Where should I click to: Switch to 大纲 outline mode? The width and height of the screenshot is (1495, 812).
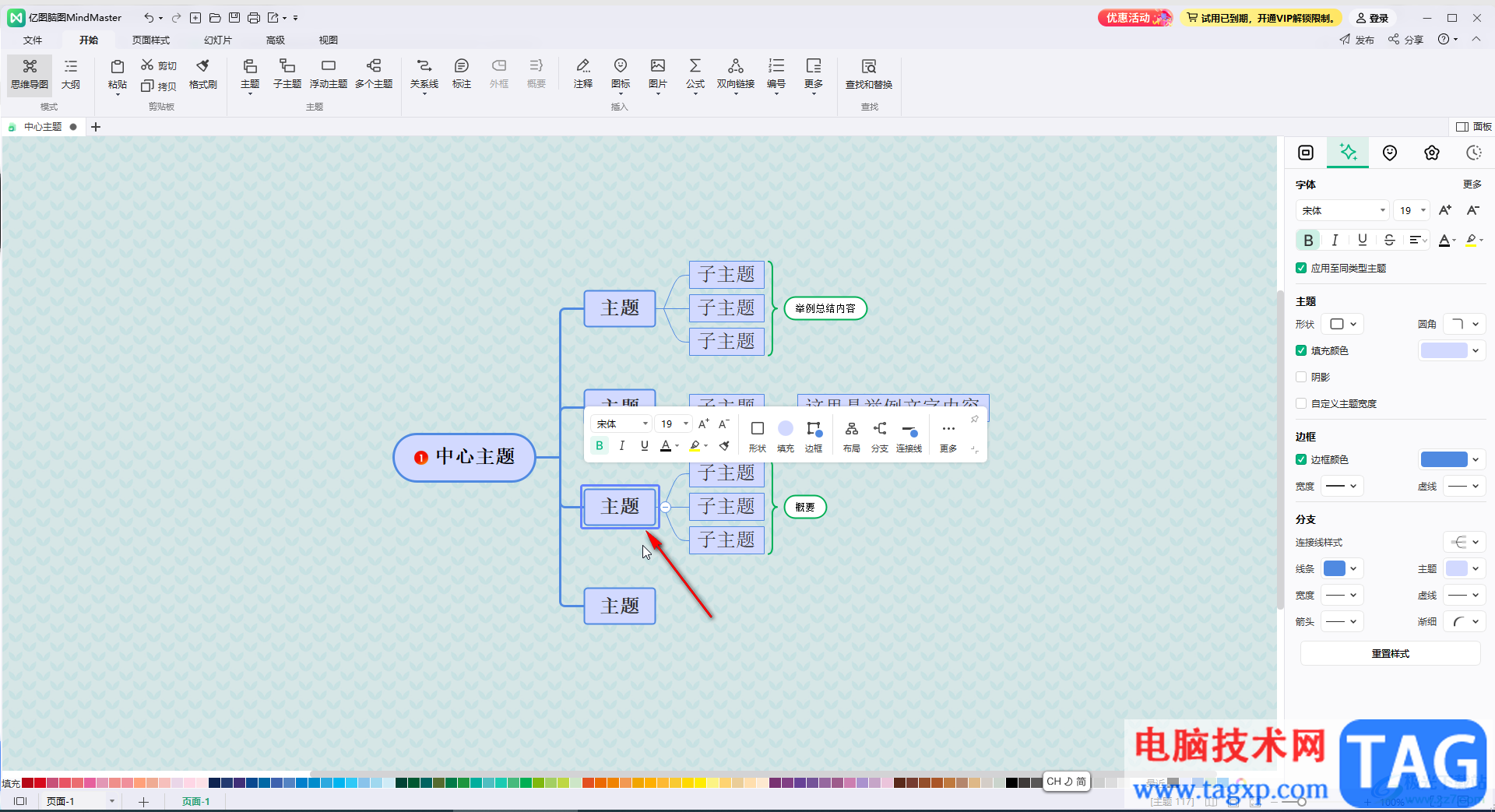click(x=71, y=74)
